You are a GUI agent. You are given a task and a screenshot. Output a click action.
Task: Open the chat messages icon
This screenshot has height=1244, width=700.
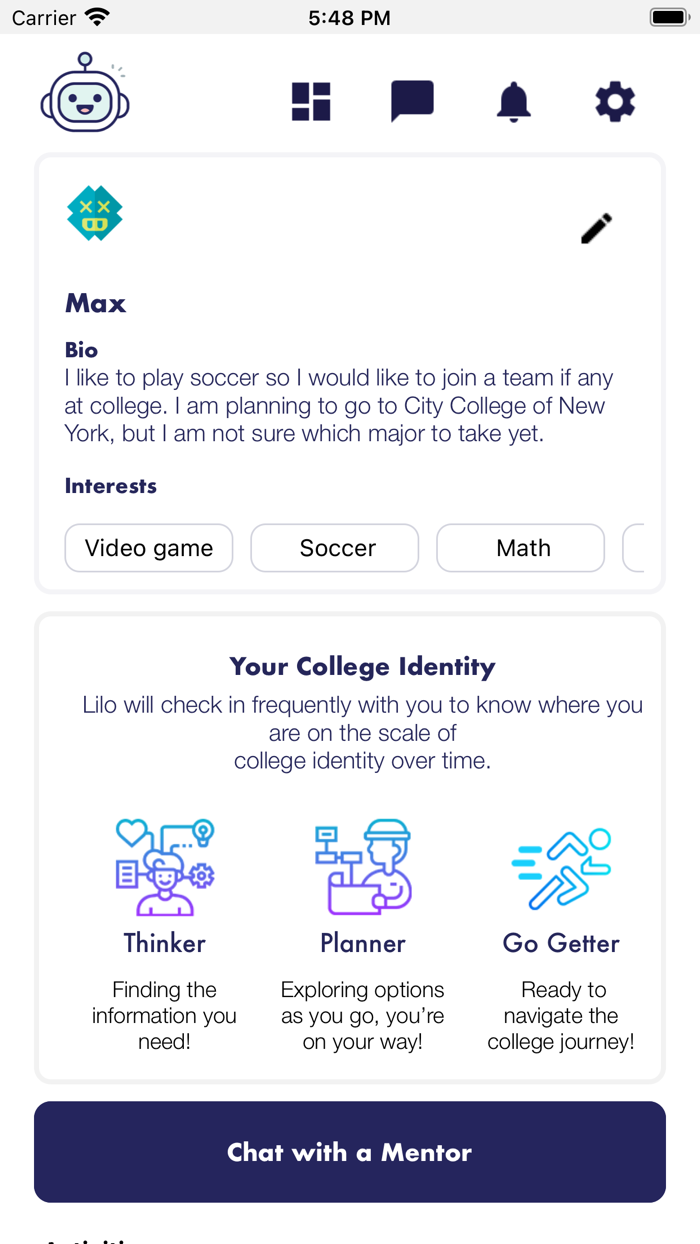412,101
